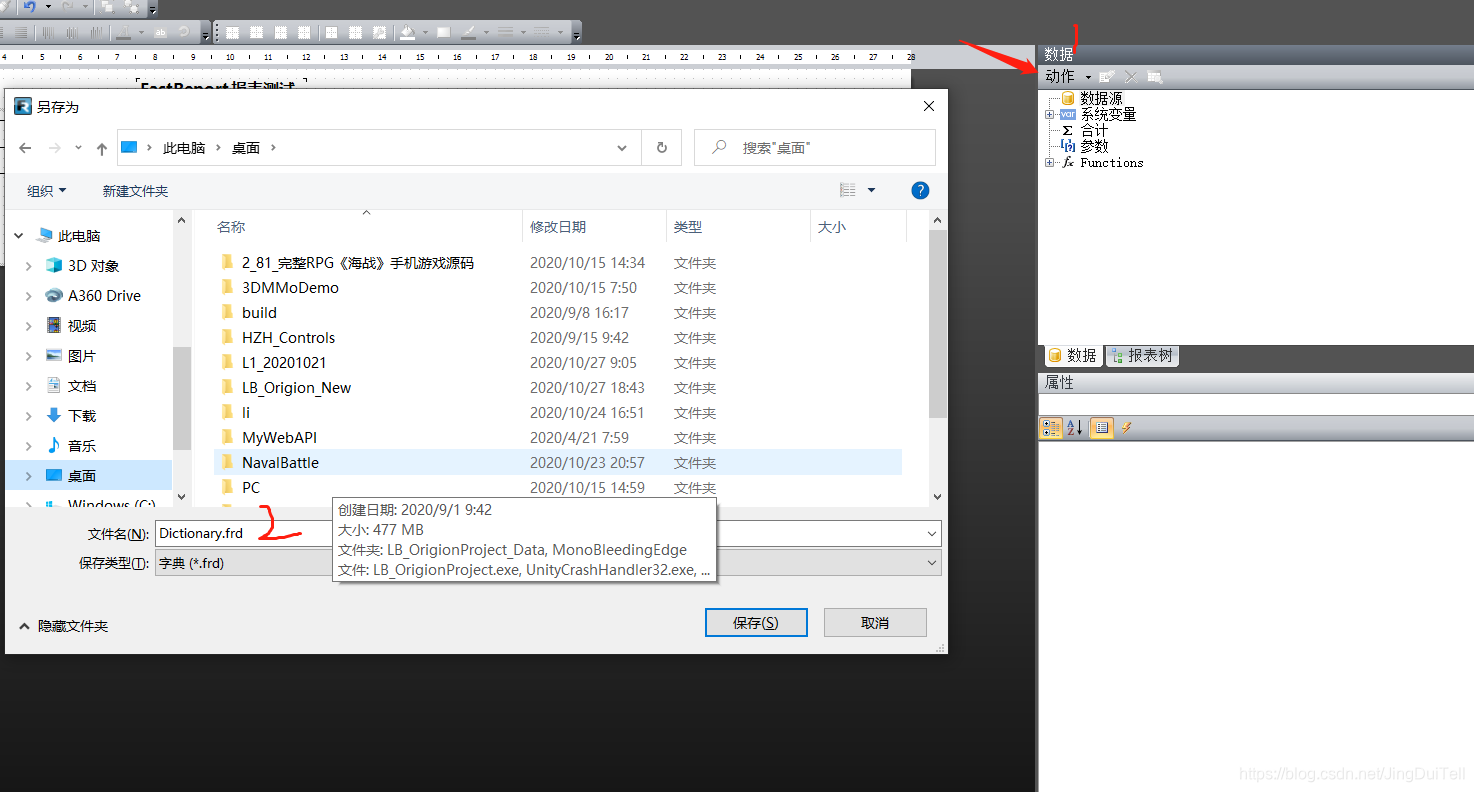This screenshot has width=1474, height=792.
Task: Click the border editor wrench icon
Action: (379, 32)
